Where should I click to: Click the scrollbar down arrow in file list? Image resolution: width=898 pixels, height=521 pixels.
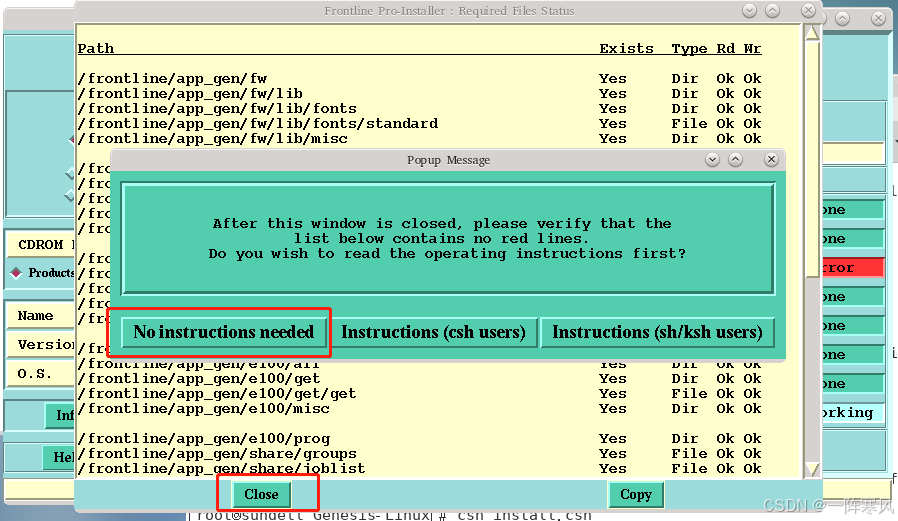click(812, 469)
